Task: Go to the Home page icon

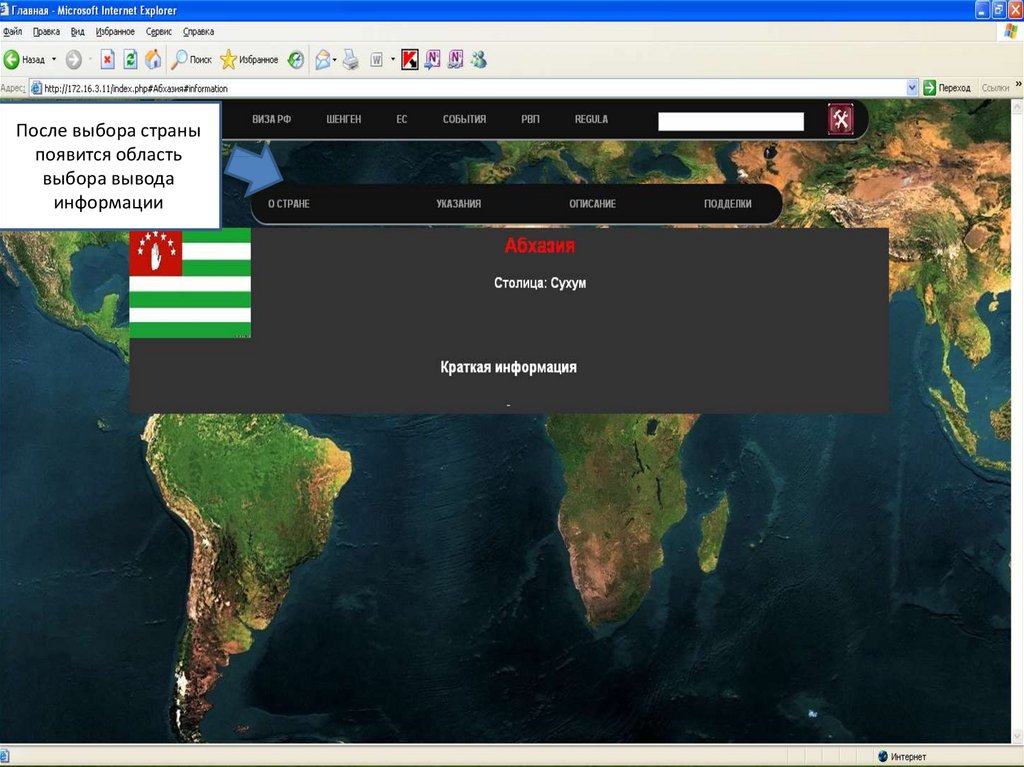Action: [153, 60]
